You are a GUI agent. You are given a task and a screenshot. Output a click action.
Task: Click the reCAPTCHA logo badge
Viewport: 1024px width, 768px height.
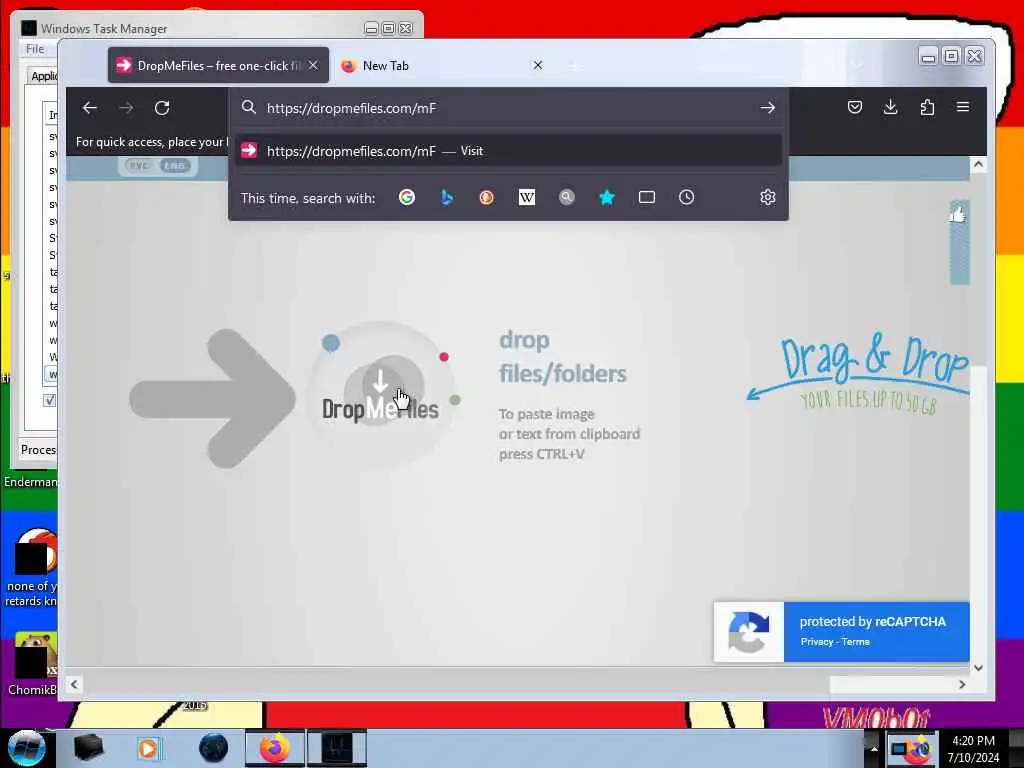point(748,632)
